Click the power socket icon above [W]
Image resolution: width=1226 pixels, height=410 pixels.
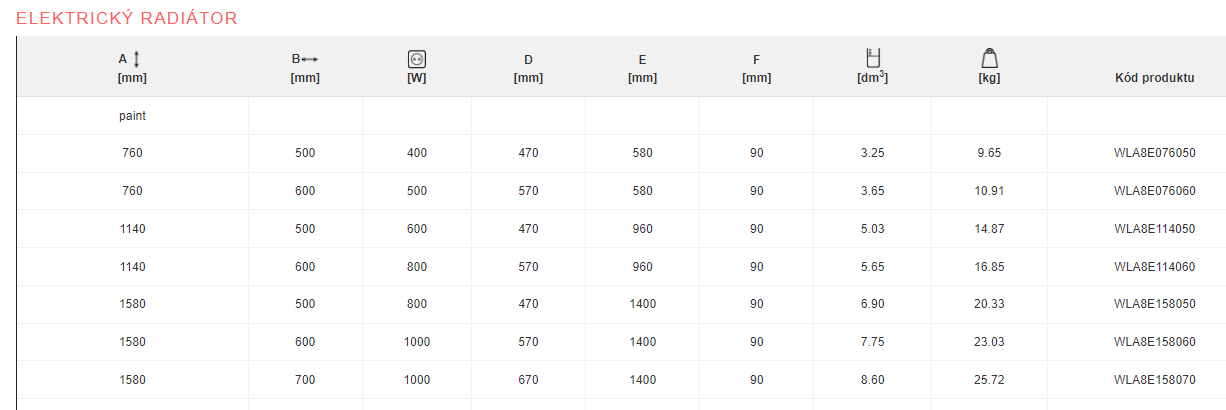pos(417,59)
